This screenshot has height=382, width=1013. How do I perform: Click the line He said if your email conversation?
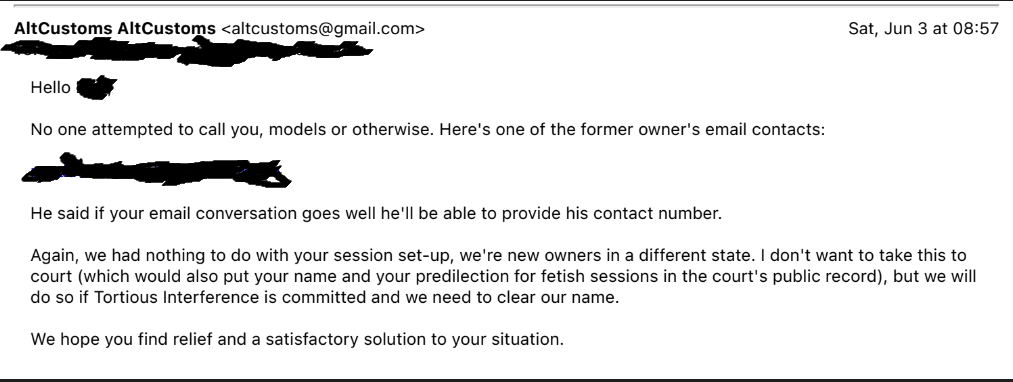376,213
